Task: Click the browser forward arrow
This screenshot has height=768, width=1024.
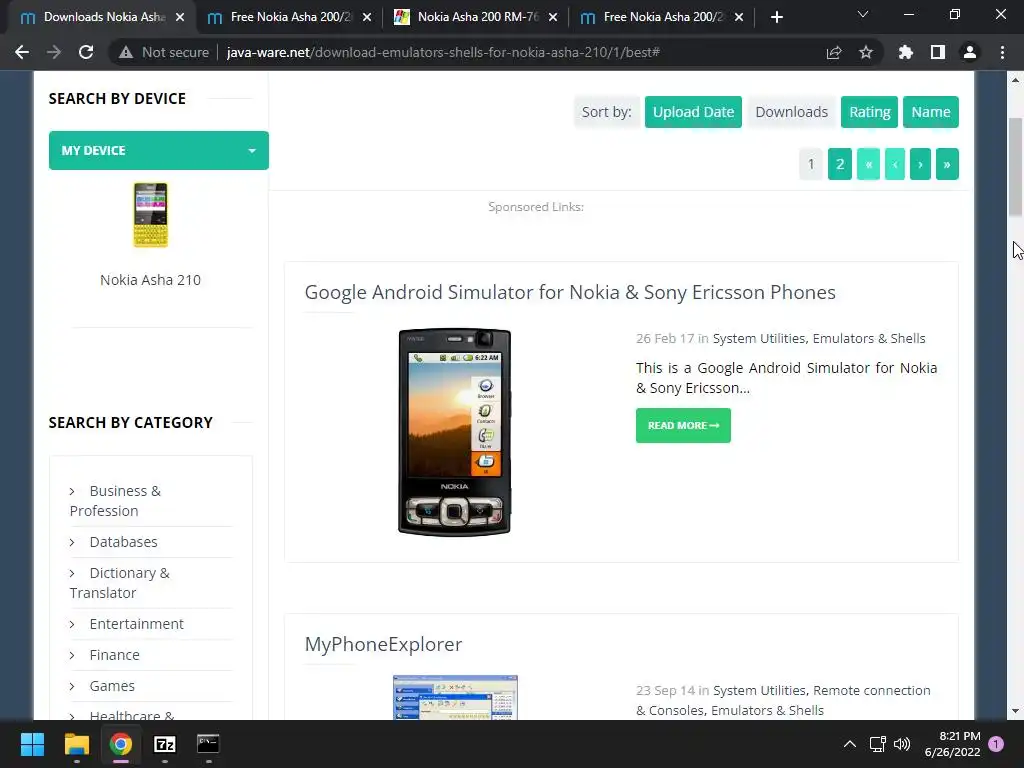Action: 54,52
